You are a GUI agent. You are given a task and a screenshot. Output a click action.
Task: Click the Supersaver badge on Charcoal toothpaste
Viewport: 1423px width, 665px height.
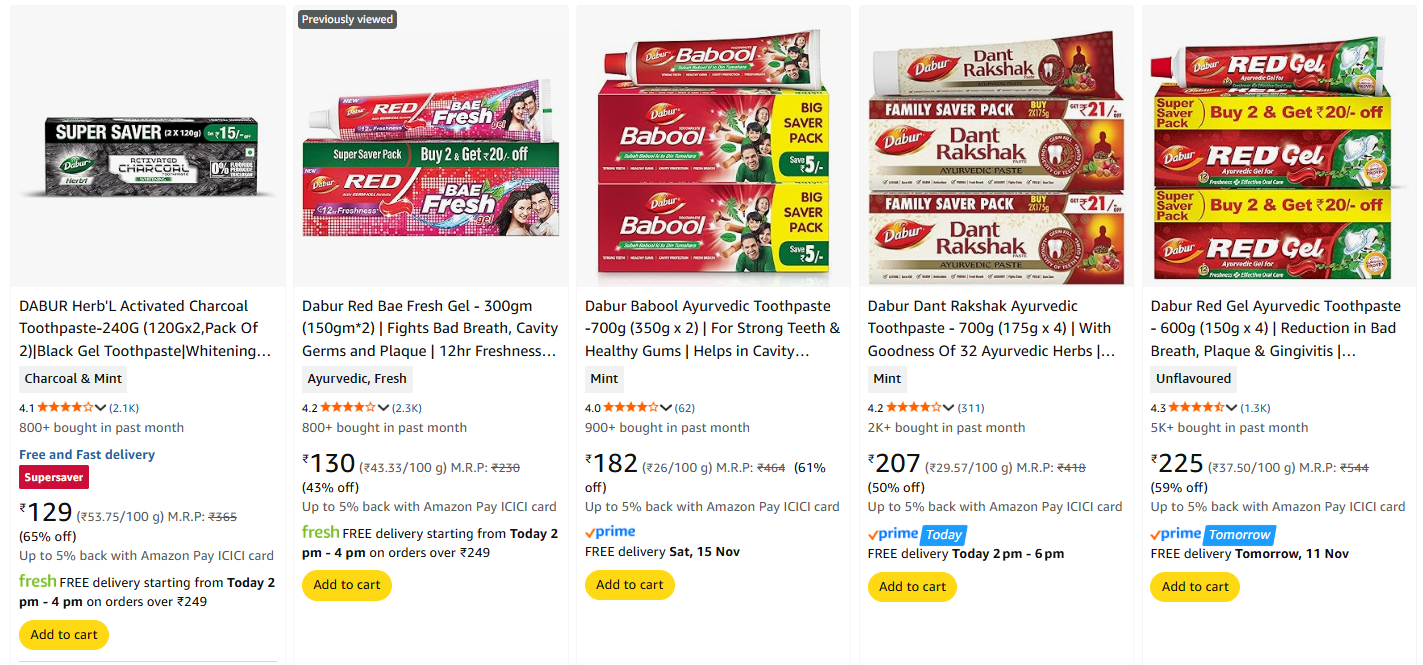[x=54, y=478]
